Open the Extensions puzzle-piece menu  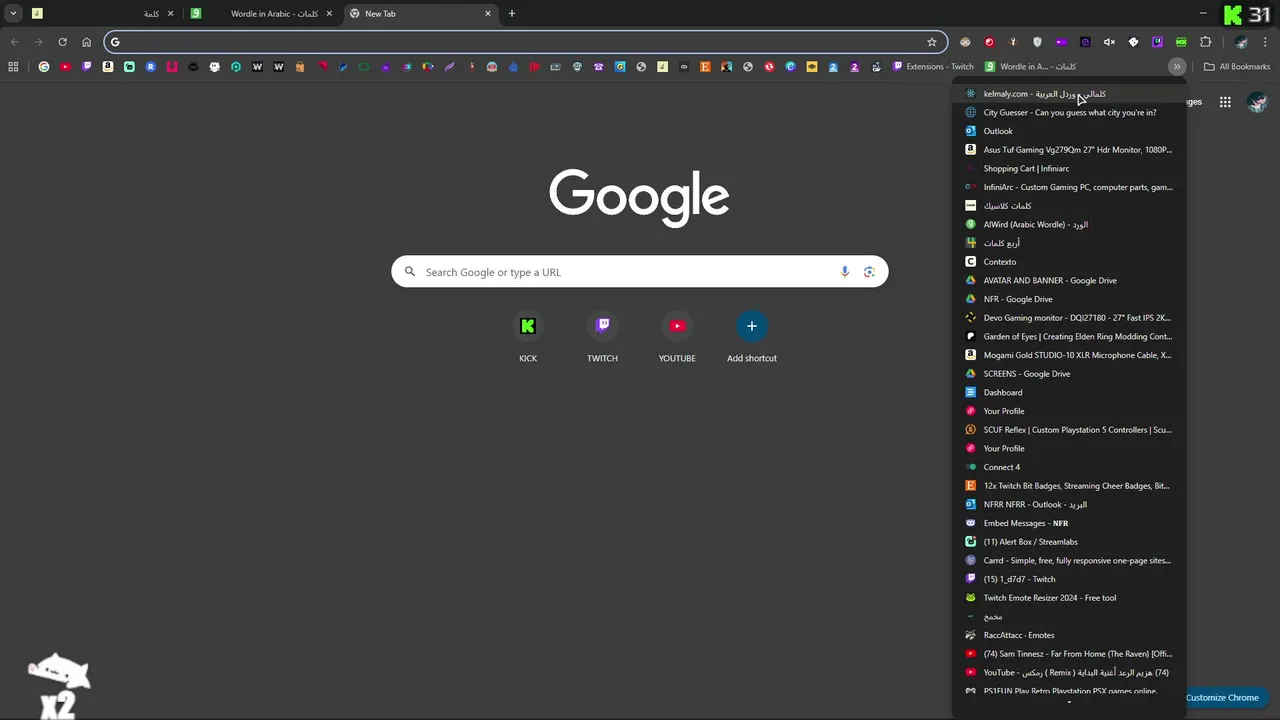(1205, 42)
